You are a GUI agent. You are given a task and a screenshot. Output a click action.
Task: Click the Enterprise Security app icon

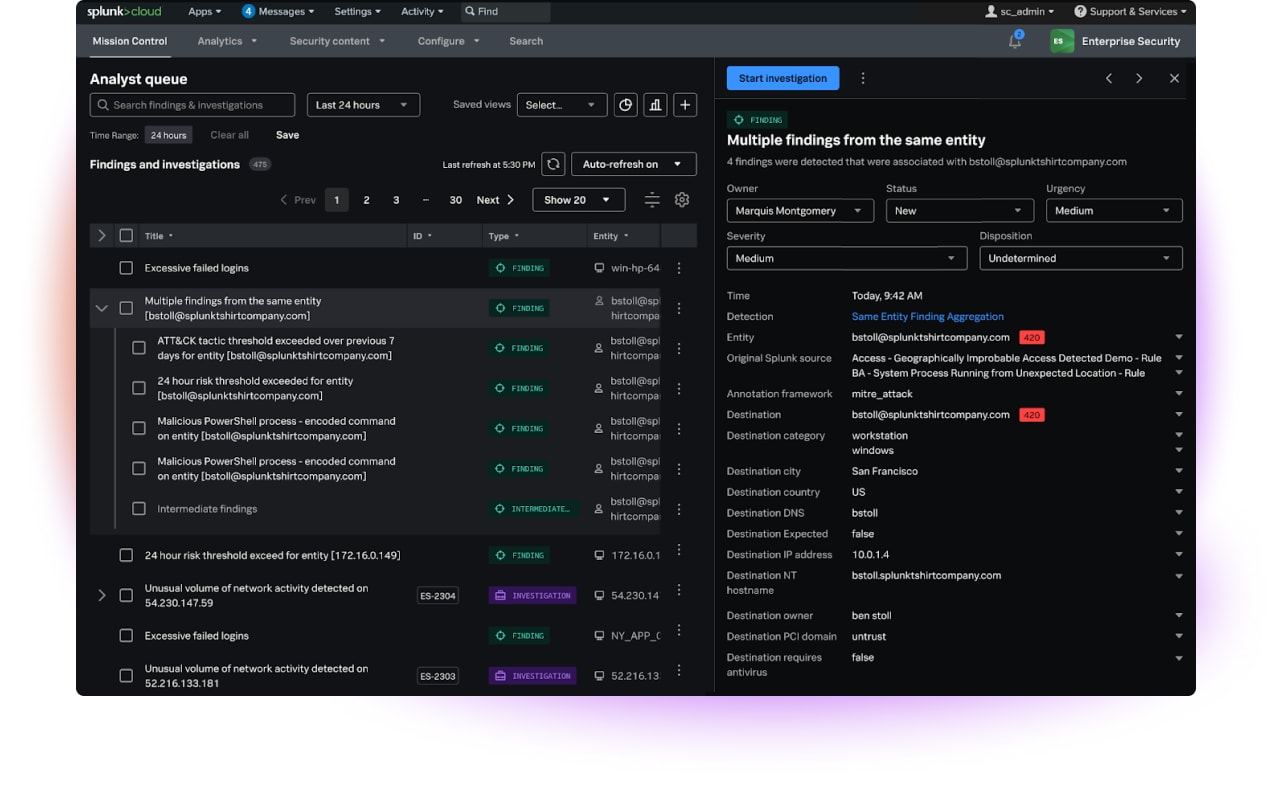1060,41
